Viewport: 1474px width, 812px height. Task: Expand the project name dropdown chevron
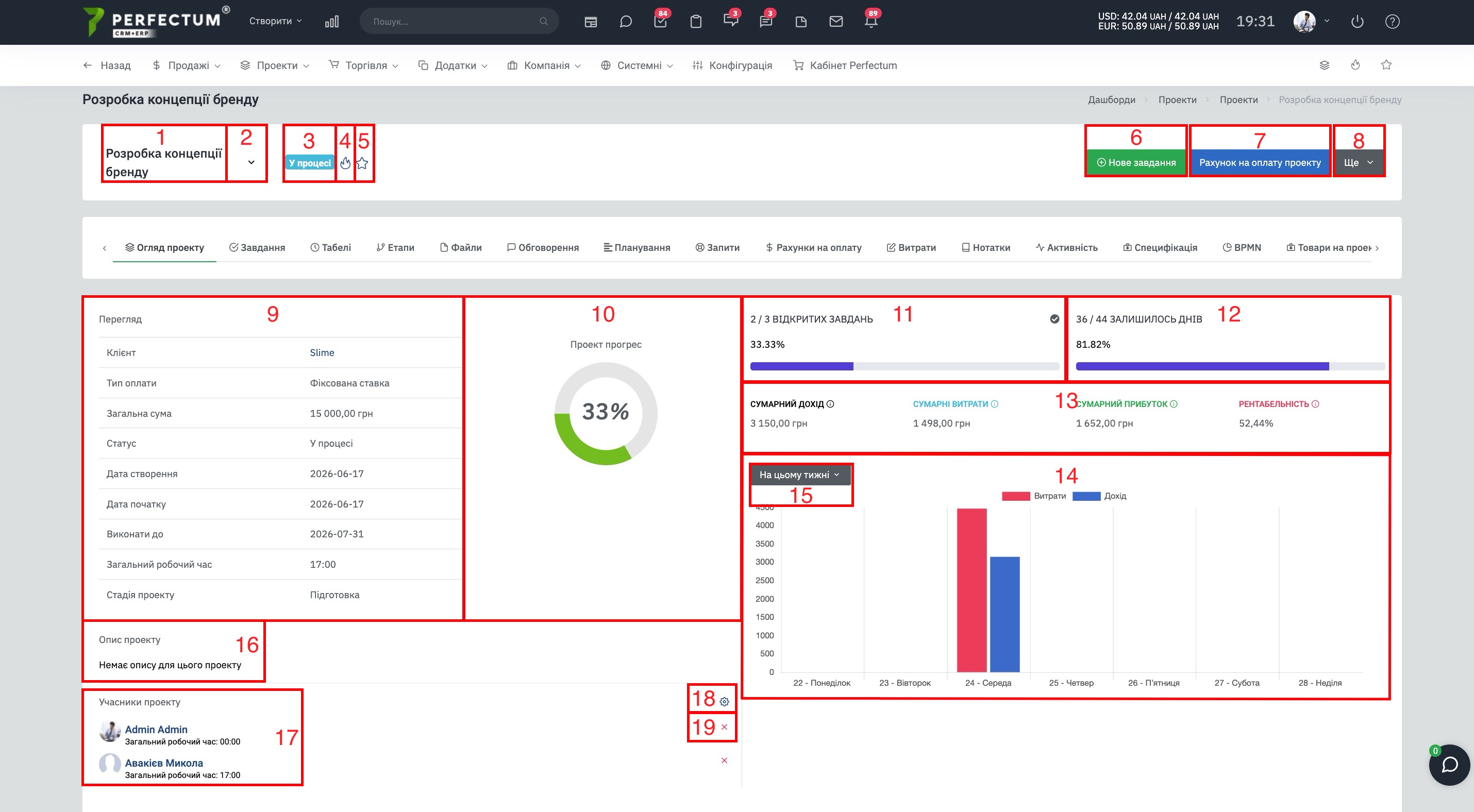[x=251, y=162]
